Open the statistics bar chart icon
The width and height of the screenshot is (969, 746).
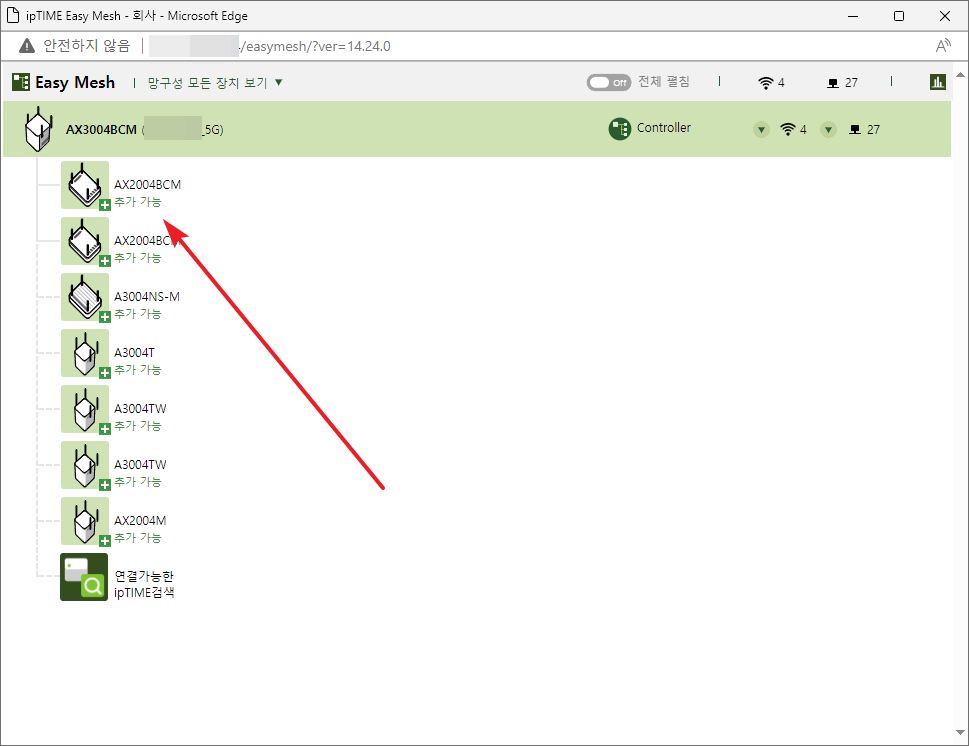click(937, 82)
